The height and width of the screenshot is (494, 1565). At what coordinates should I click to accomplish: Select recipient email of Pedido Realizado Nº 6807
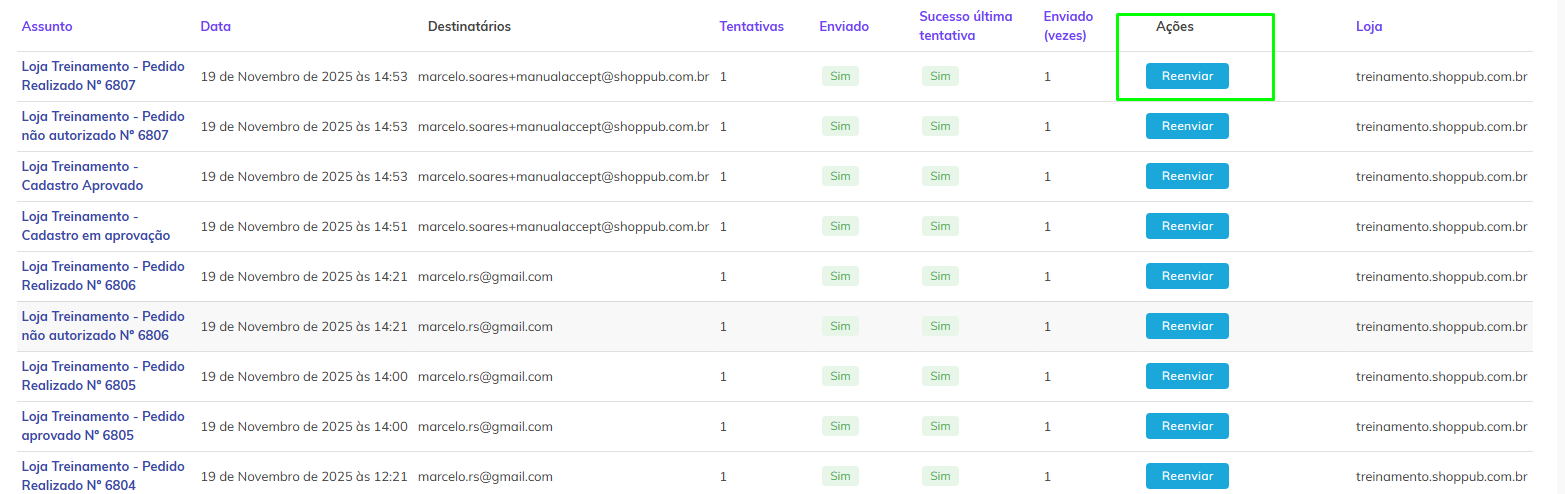pyautogui.click(x=563, y=76)
